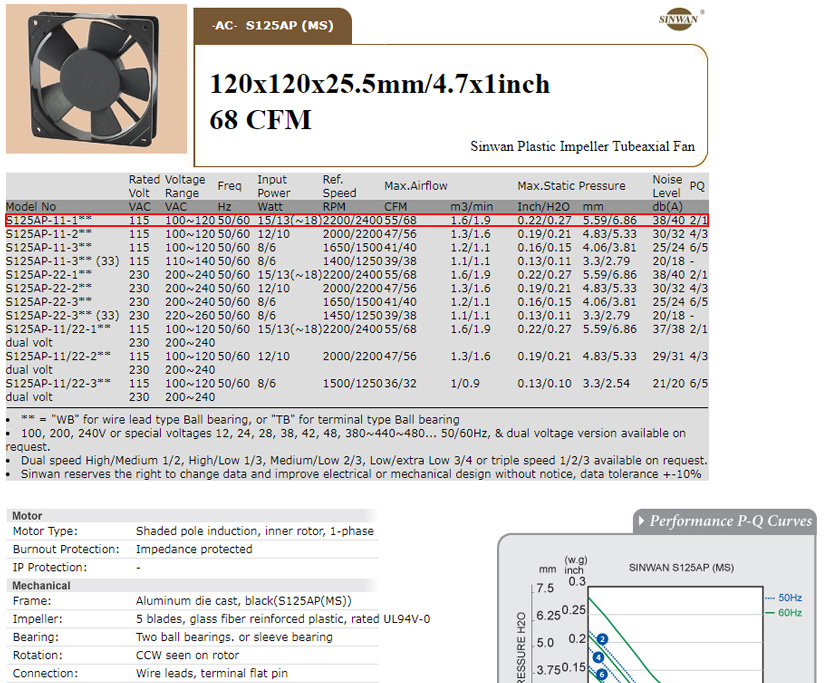
Task: Click the 60Hz legend entry
Action: pyautogui.click(x=784, y=613)
